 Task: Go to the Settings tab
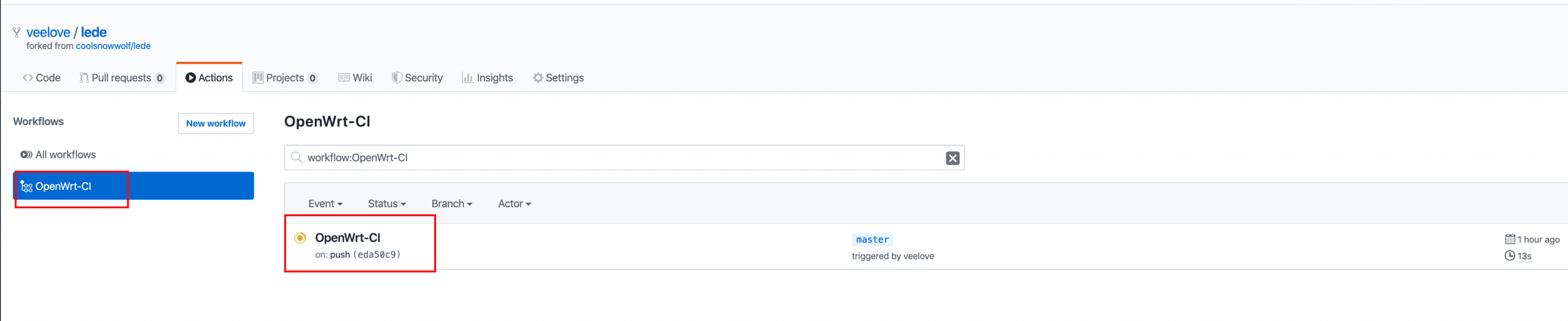point(558,78)
